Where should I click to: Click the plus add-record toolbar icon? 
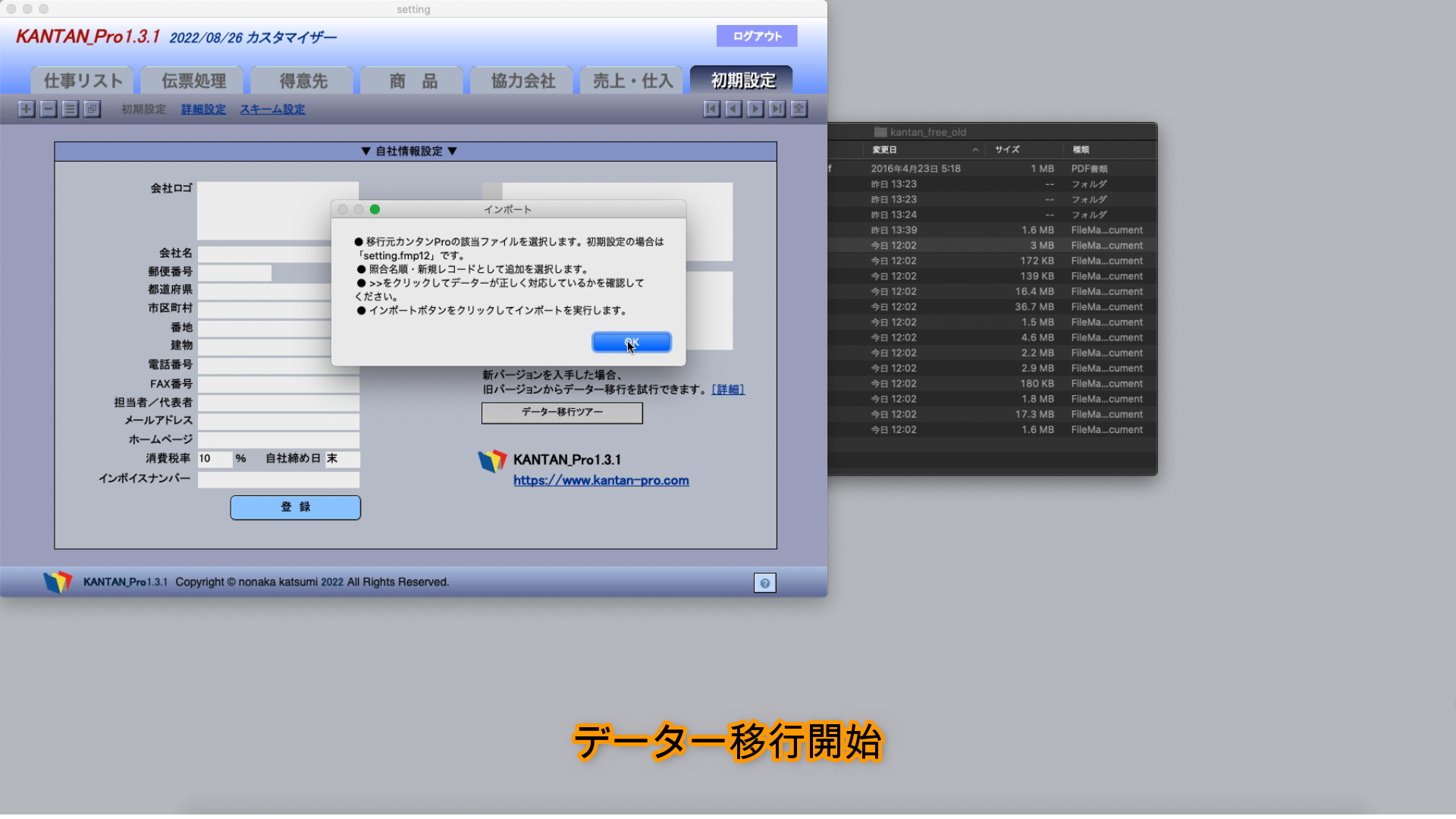pyautogui.click(x=27, y=109)
